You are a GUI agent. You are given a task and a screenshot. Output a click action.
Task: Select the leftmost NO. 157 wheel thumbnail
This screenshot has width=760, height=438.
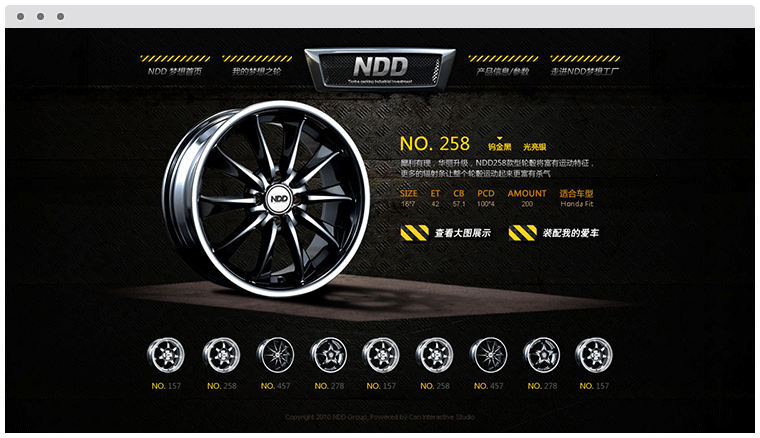(166, 354)
